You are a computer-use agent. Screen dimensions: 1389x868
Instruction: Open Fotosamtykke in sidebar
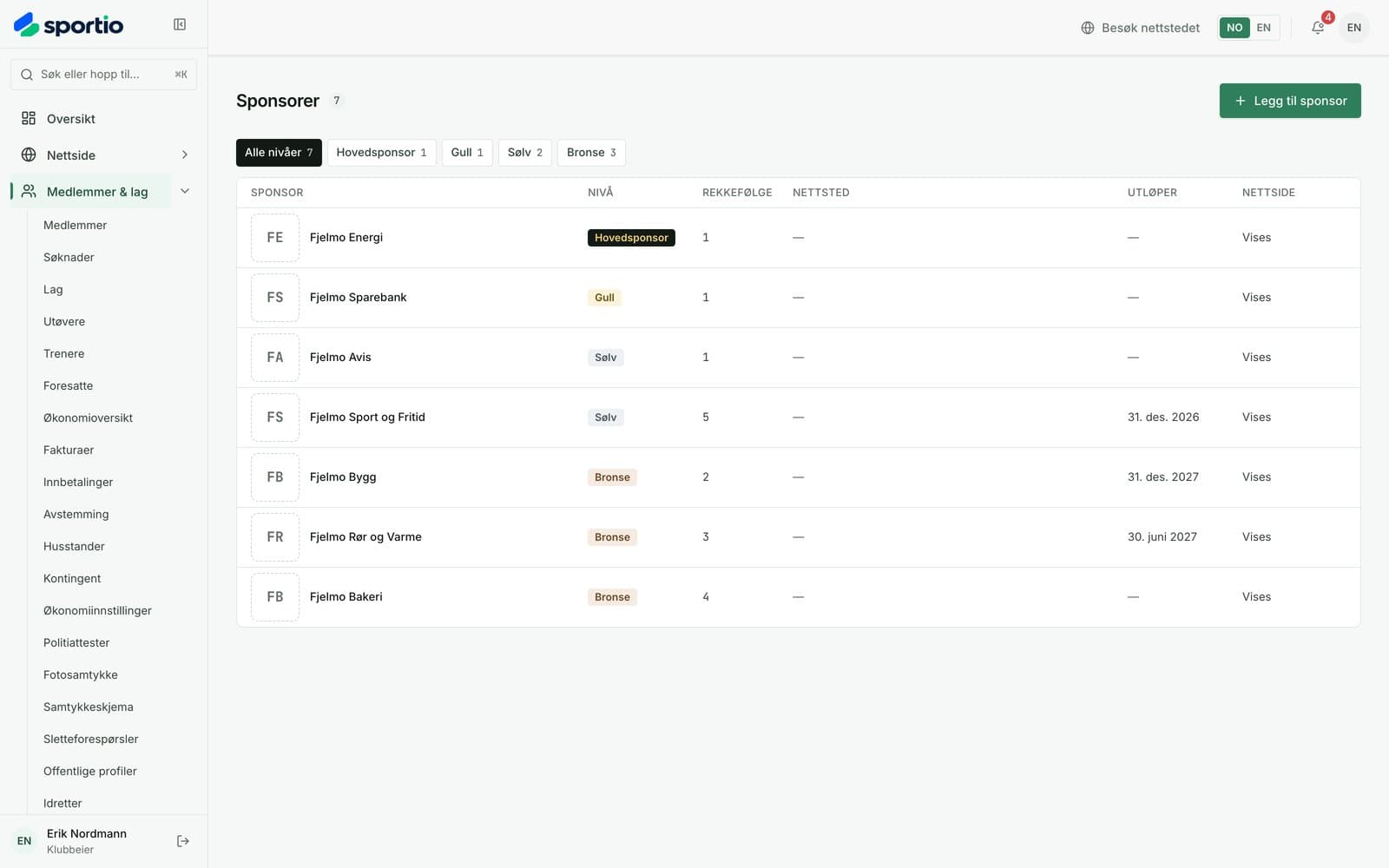point(81,675)
